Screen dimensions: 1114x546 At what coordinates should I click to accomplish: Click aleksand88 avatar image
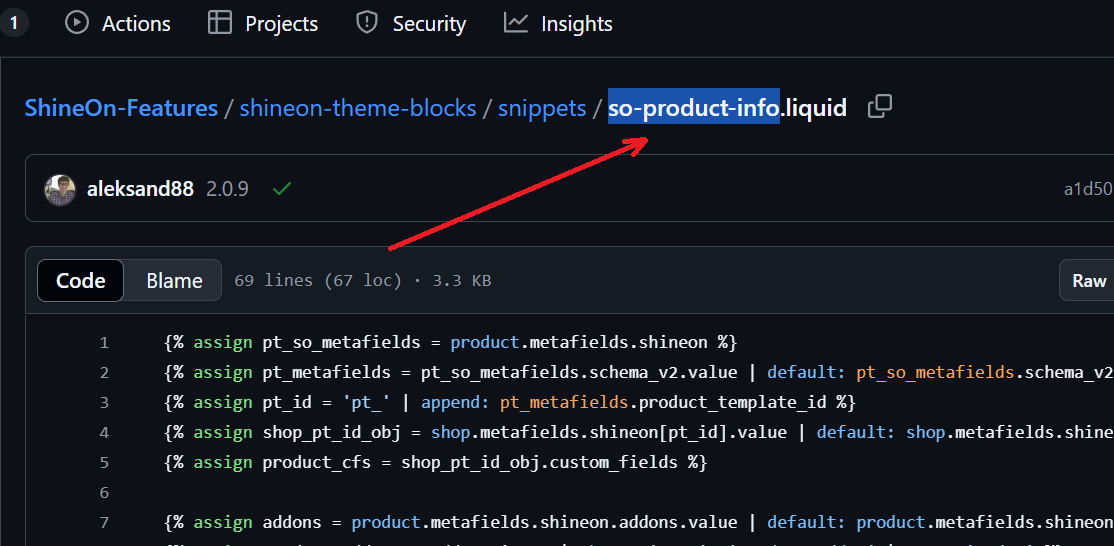(60, 190)
